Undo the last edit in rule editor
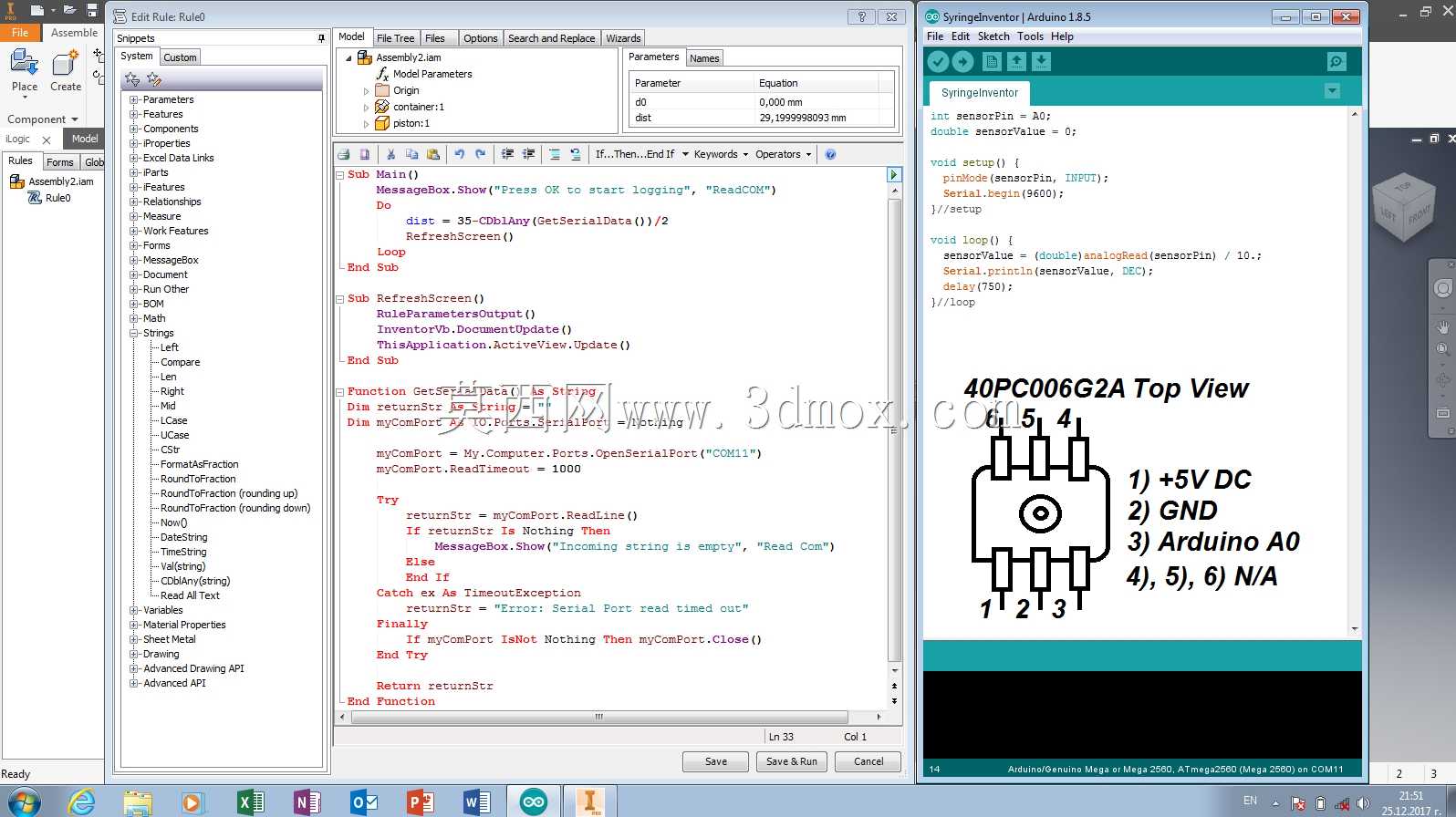Image resolution: width=1456 pixels, height=817 pixels. pyautogui.click(x=459, y=154)
